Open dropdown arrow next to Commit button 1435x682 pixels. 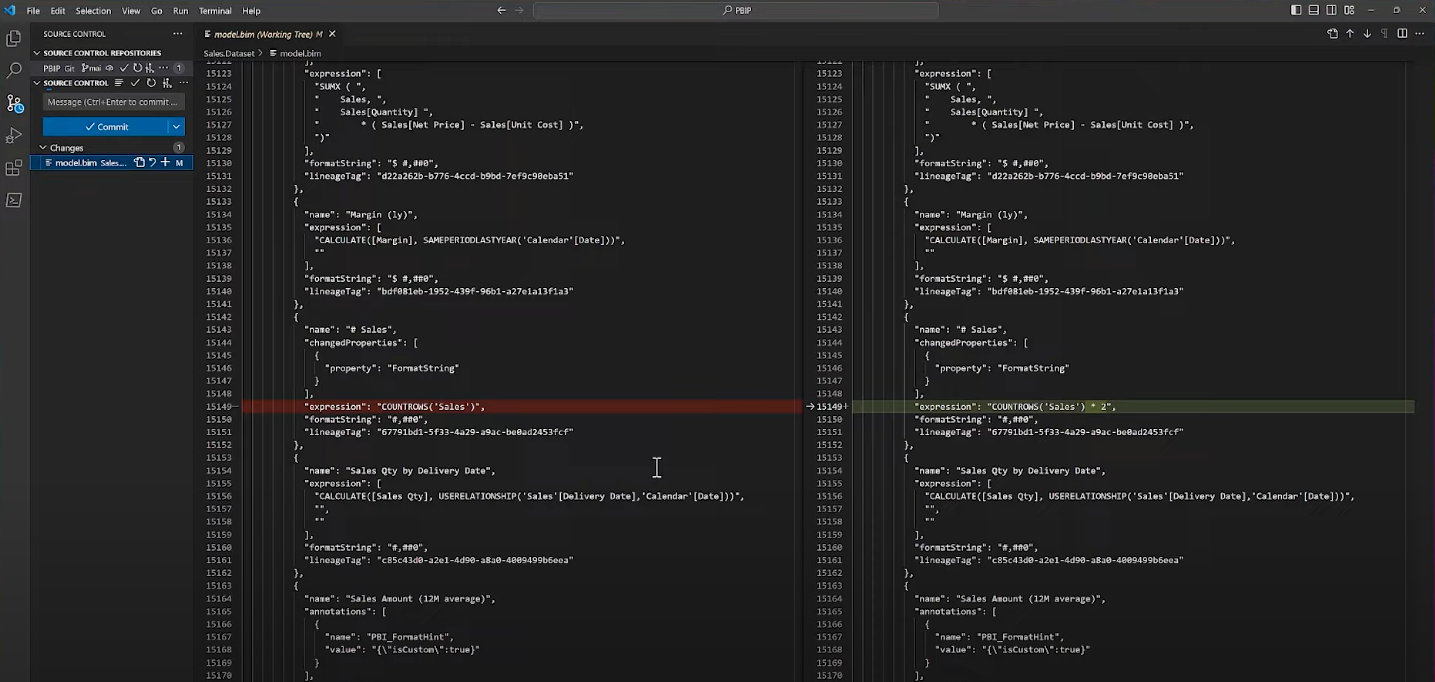(x=176, y=127)
